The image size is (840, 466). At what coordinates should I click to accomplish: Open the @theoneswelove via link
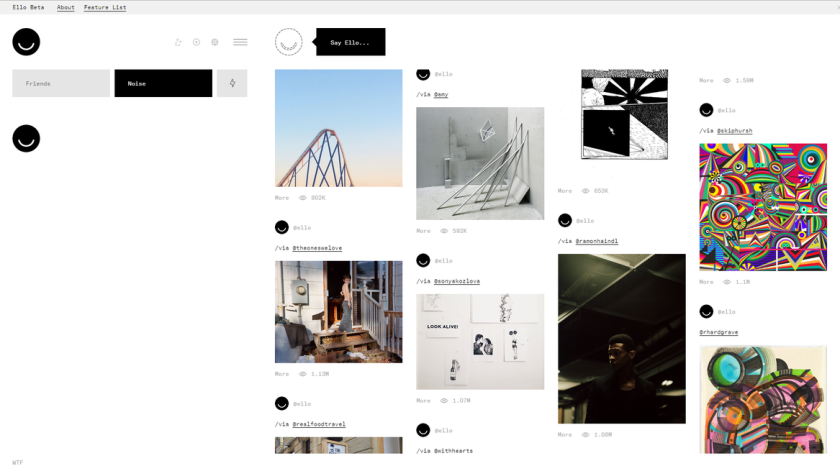click(x=317, y=248)
